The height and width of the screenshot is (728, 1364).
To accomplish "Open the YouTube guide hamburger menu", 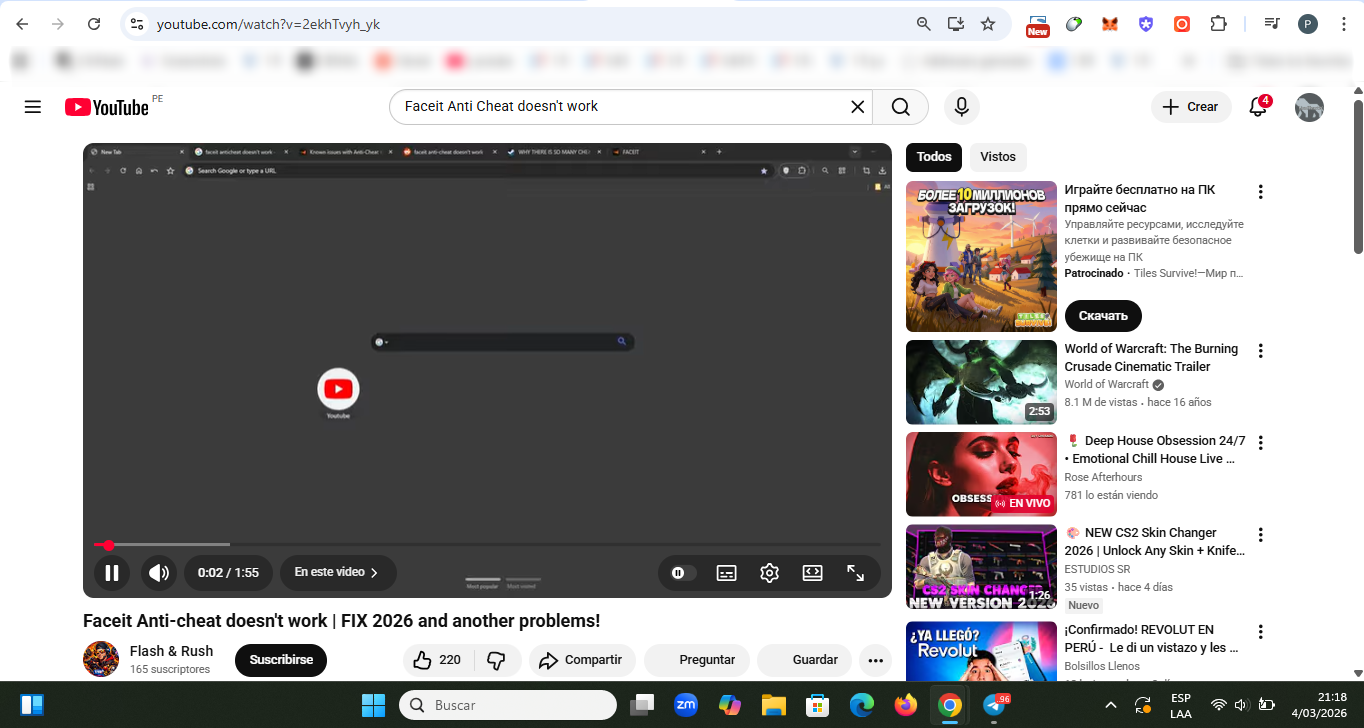I will click(33, 107).
